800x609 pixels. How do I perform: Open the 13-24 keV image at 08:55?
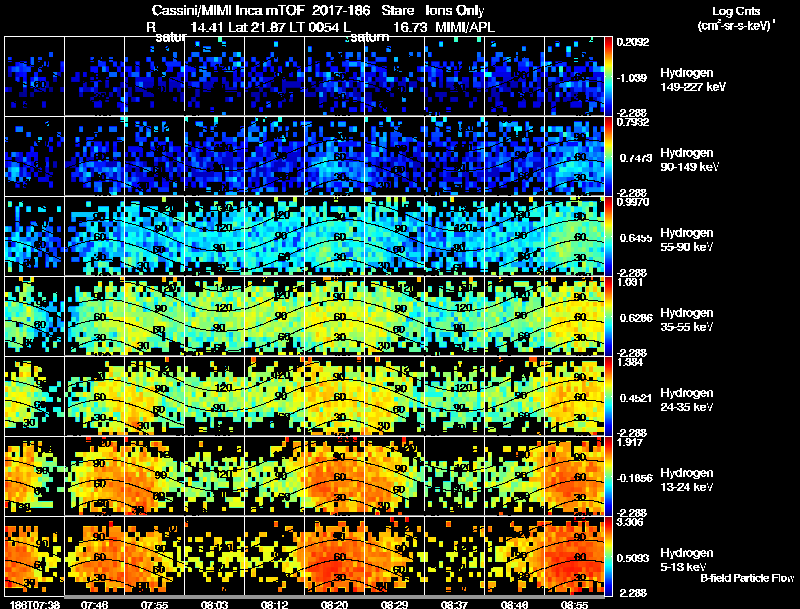click(574, 477)
